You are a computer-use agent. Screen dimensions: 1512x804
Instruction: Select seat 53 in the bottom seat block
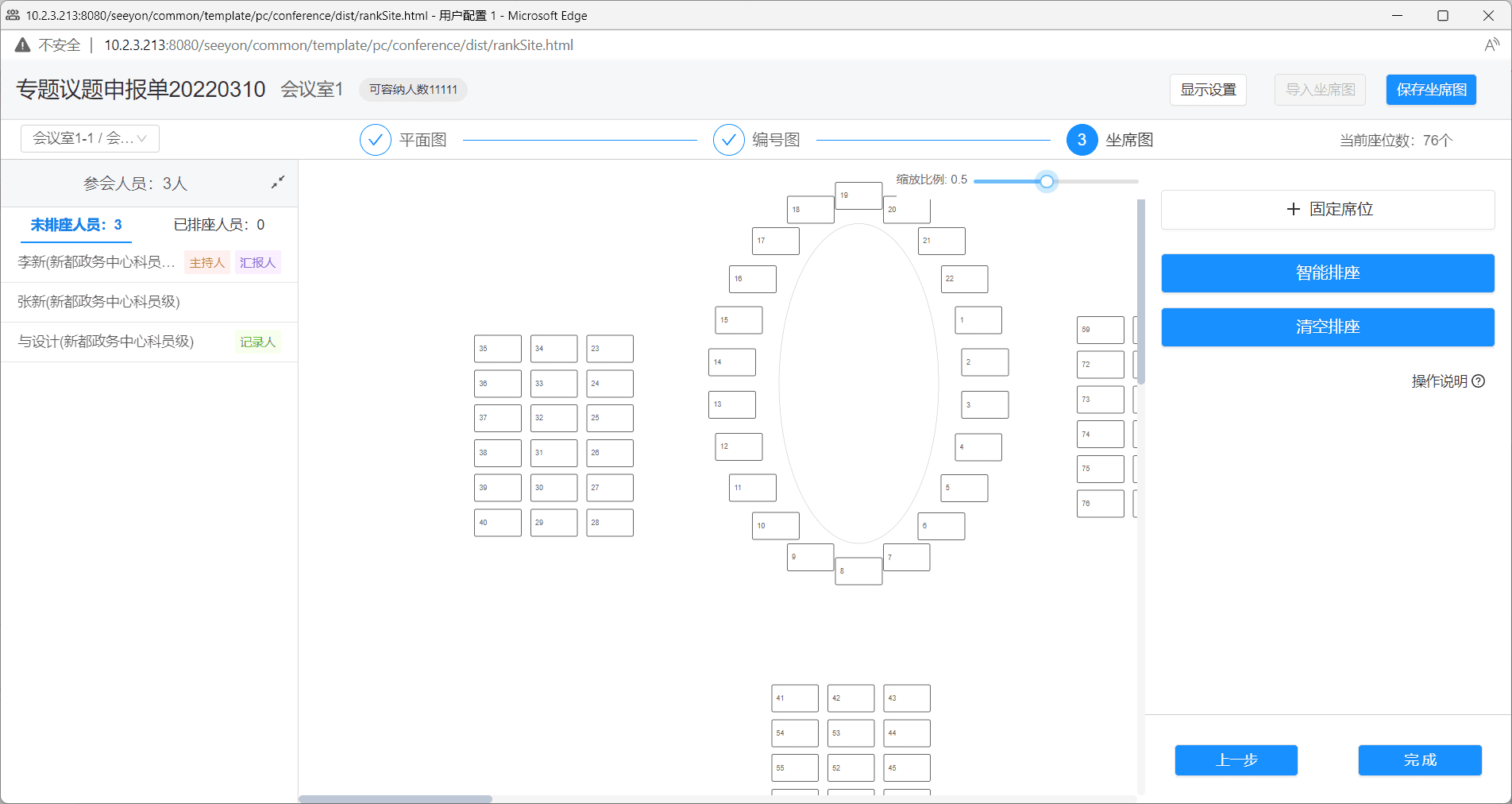(x=850, y=733)
